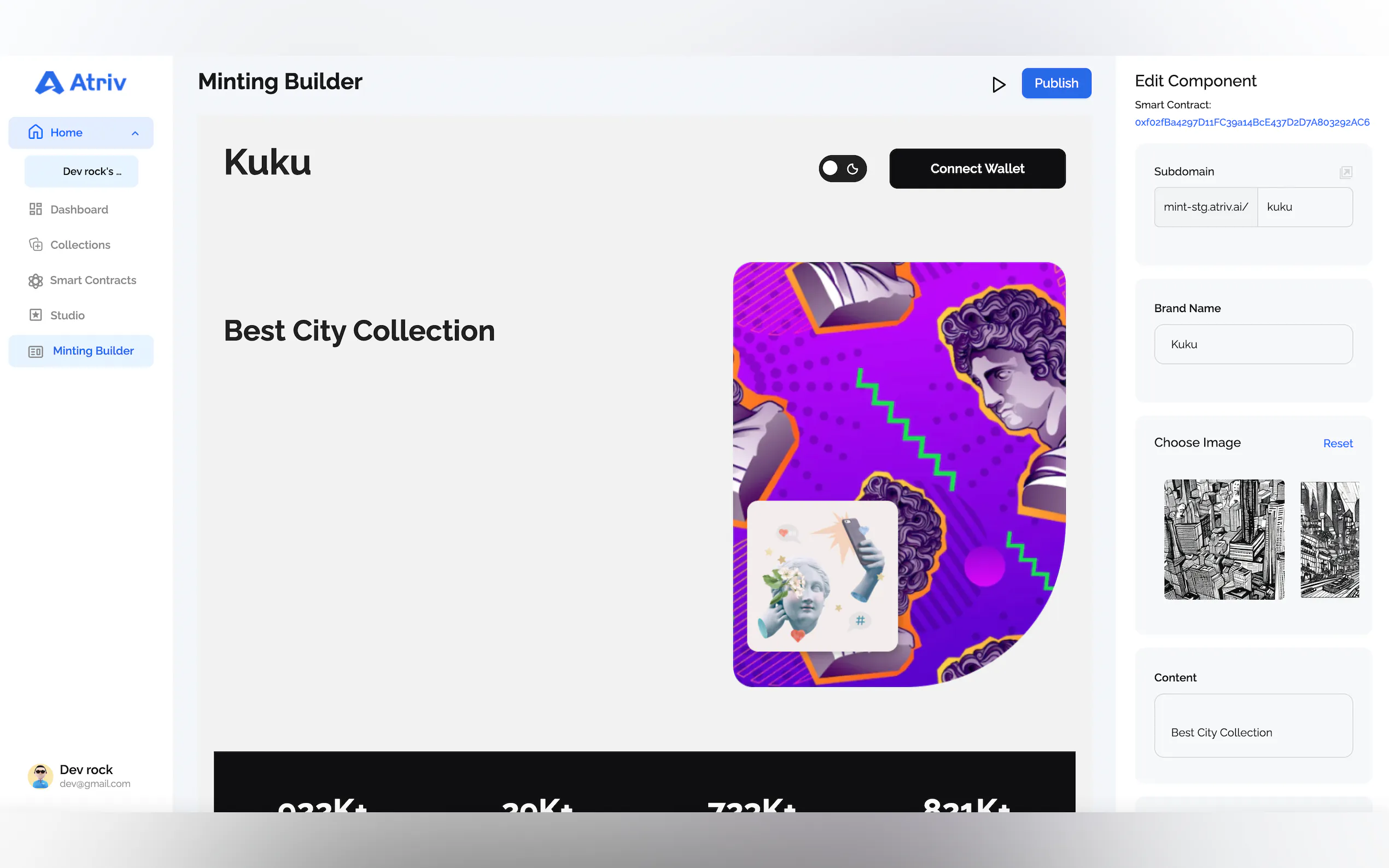Click Dev rock profile avatar
This screenshot has width=1389, height=868.
(x=40, y=776)
